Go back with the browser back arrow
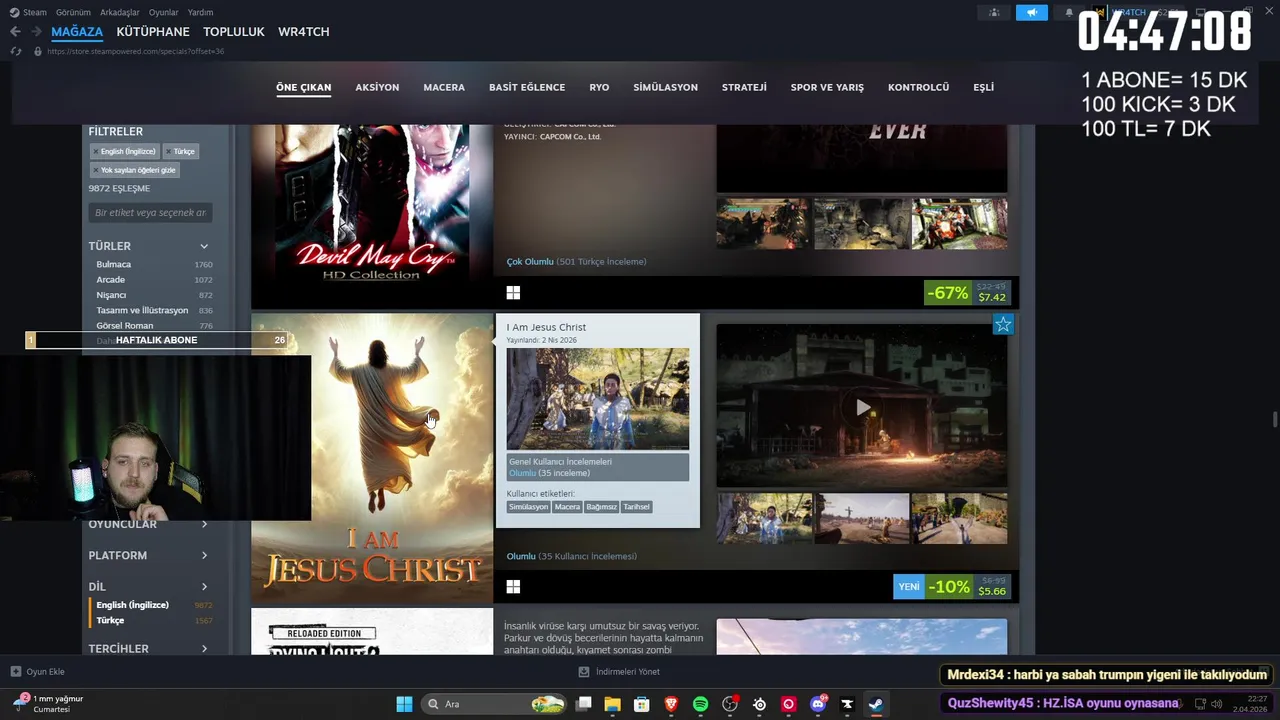The image size is (1280, 720). click(15, 32)
